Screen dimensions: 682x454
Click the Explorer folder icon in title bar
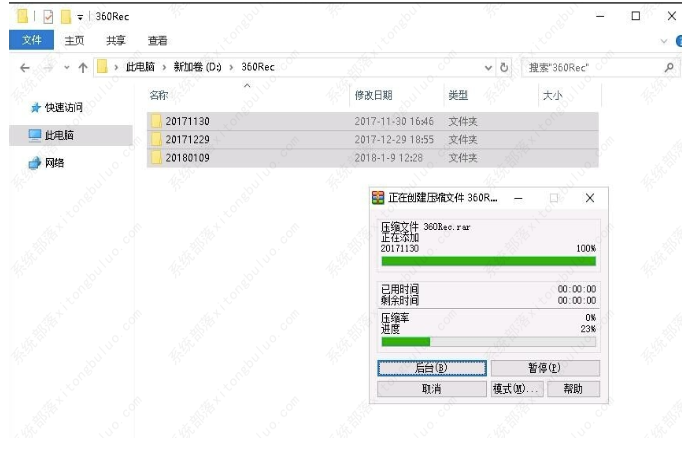tap(22, 16)
